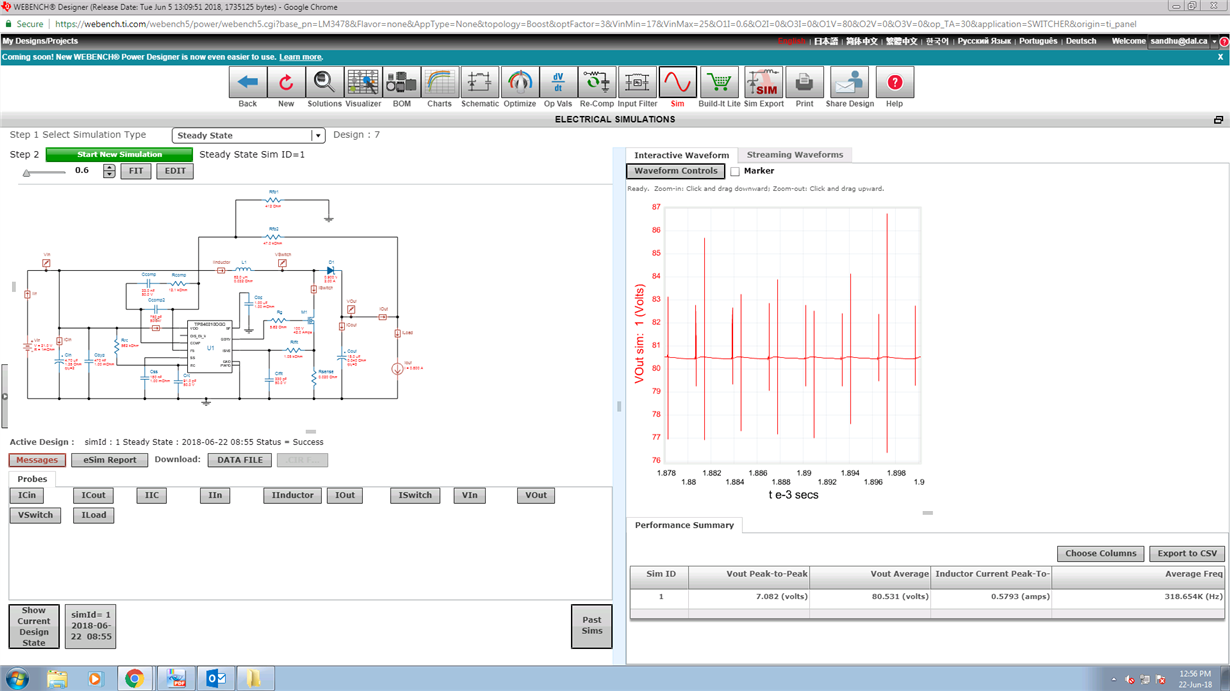
Task: Open My Designs/Projects menu
Action: point(40,42)
